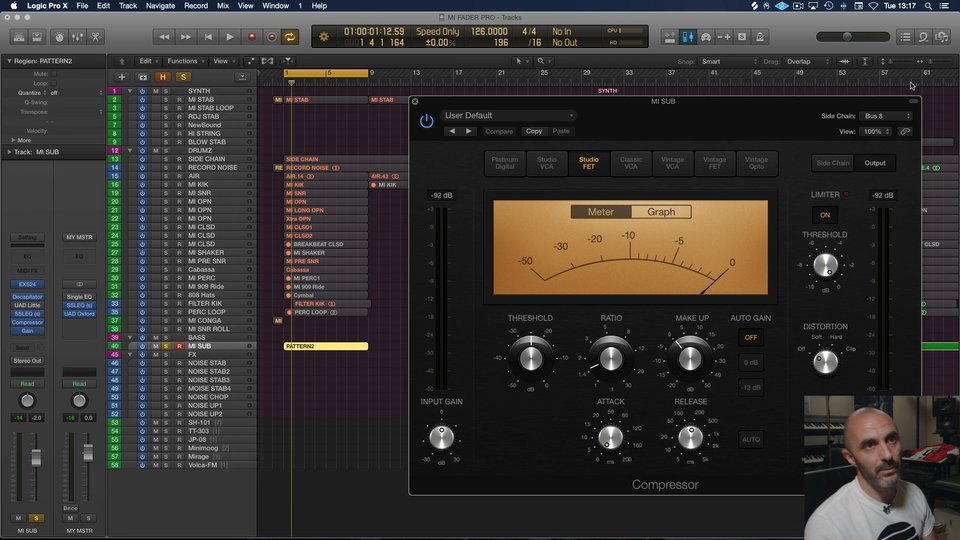Click the Input Gain knob

point(441,437)
